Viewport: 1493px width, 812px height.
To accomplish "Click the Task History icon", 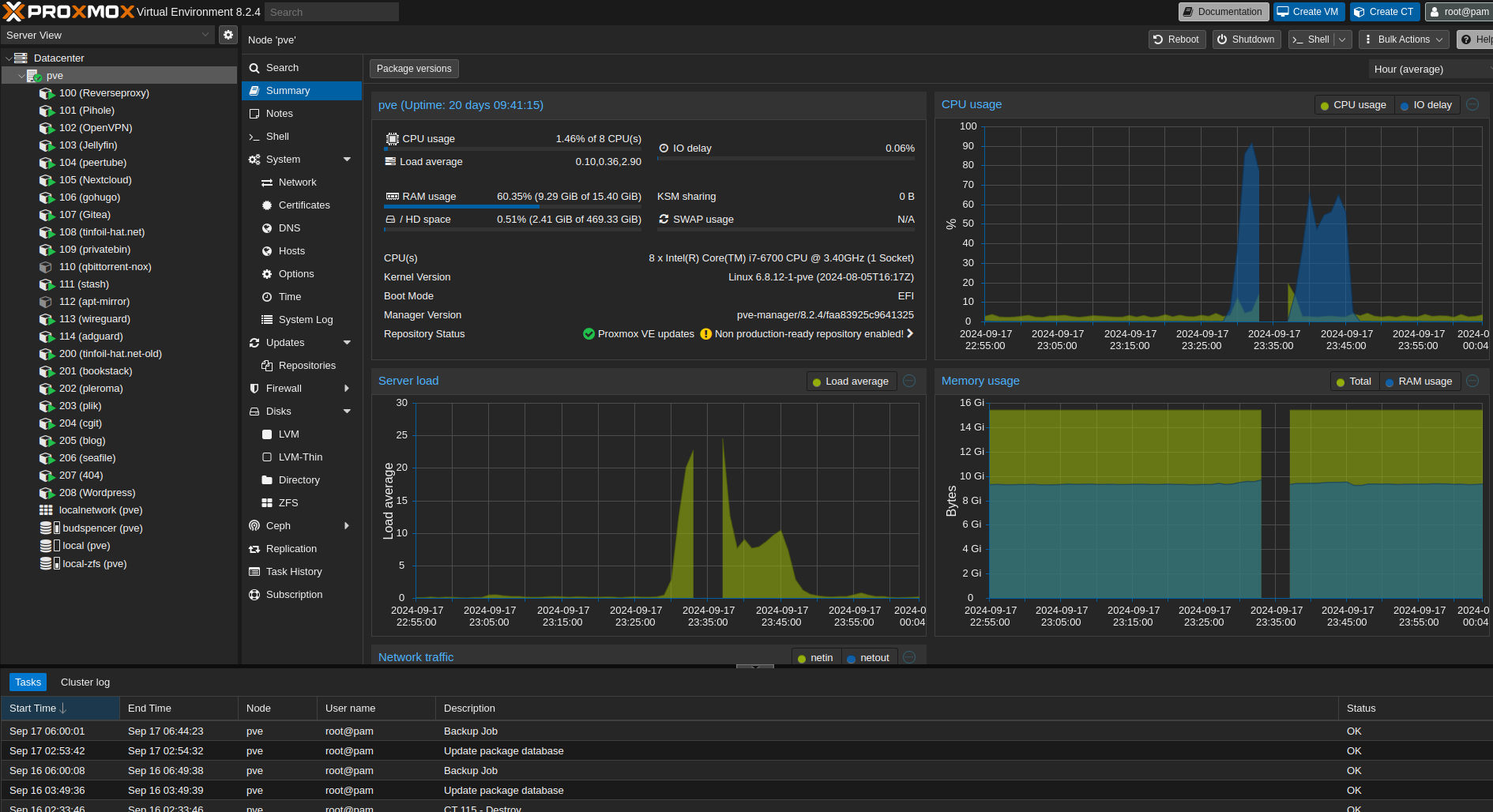I will point(254,572).
